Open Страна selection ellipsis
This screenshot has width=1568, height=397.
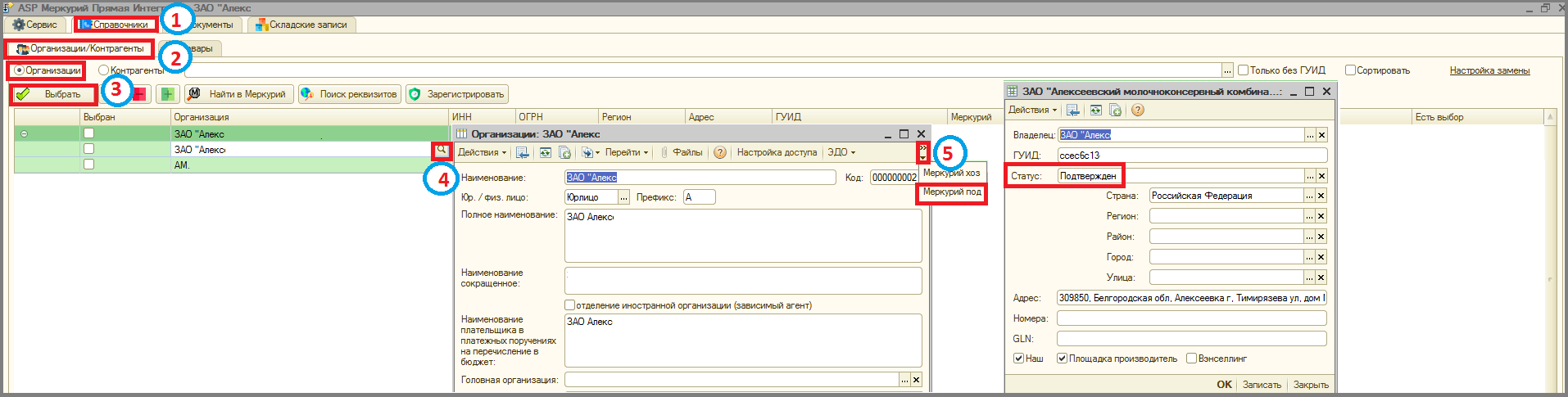[1309, 195]
